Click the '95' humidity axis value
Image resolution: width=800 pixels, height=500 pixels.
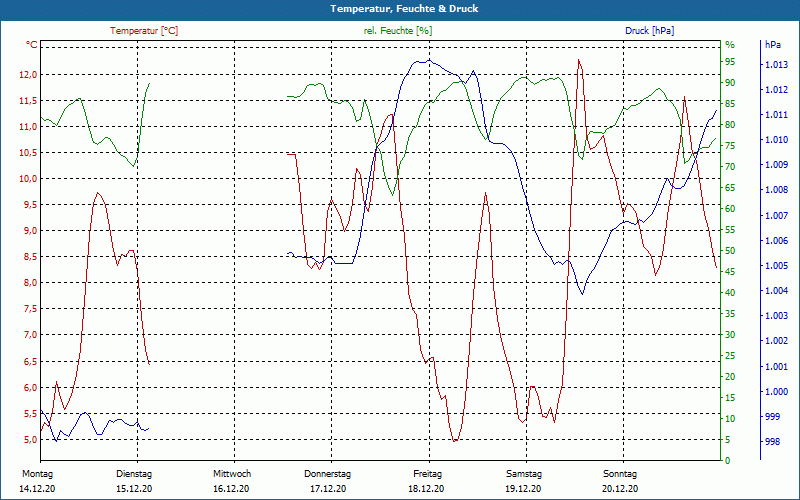coord(731,62)
